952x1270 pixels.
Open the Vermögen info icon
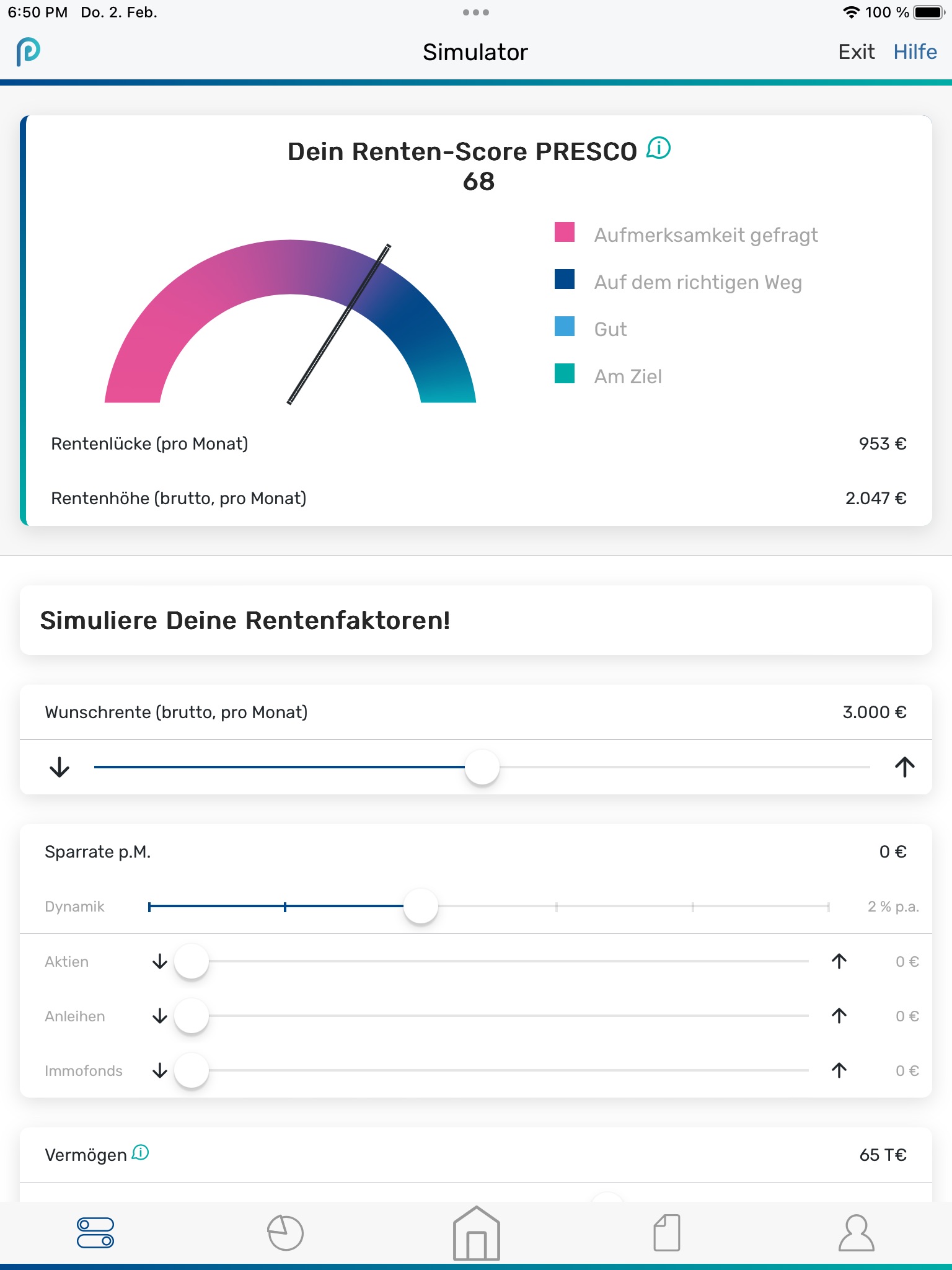click(141, 1153)
